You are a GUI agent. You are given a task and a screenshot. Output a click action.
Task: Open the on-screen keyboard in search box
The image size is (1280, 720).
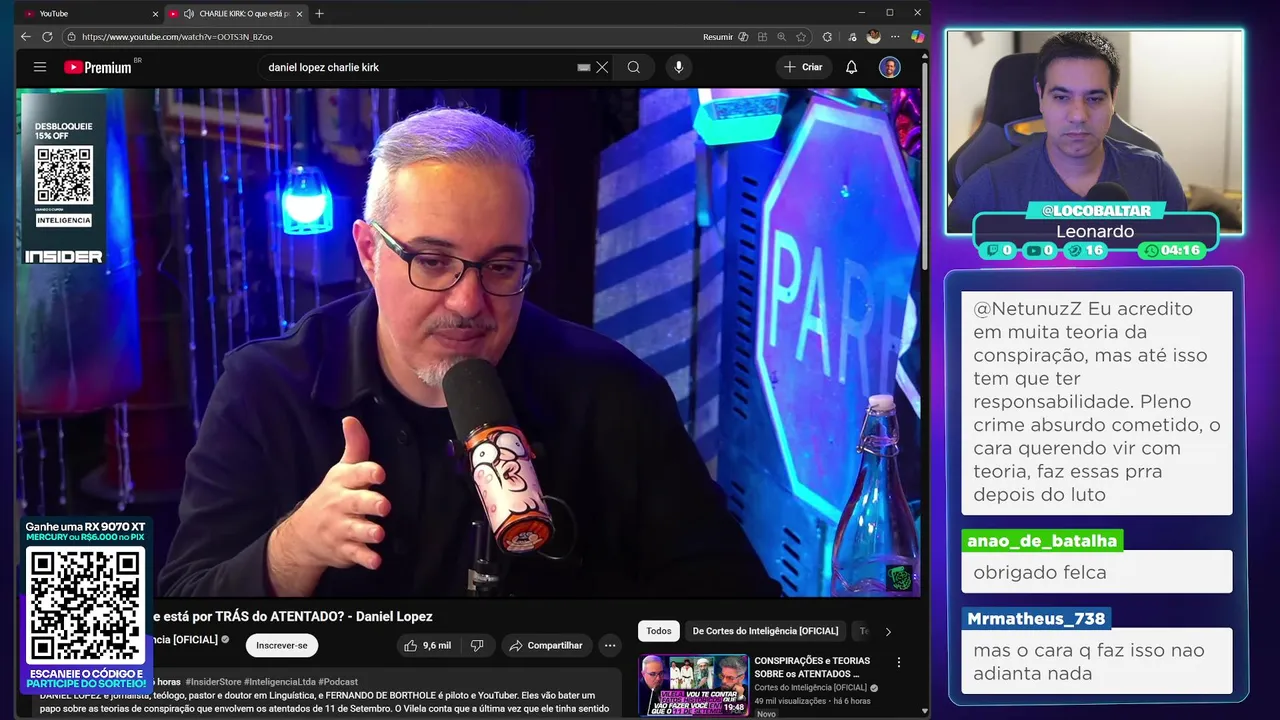[x=584, y=67]
